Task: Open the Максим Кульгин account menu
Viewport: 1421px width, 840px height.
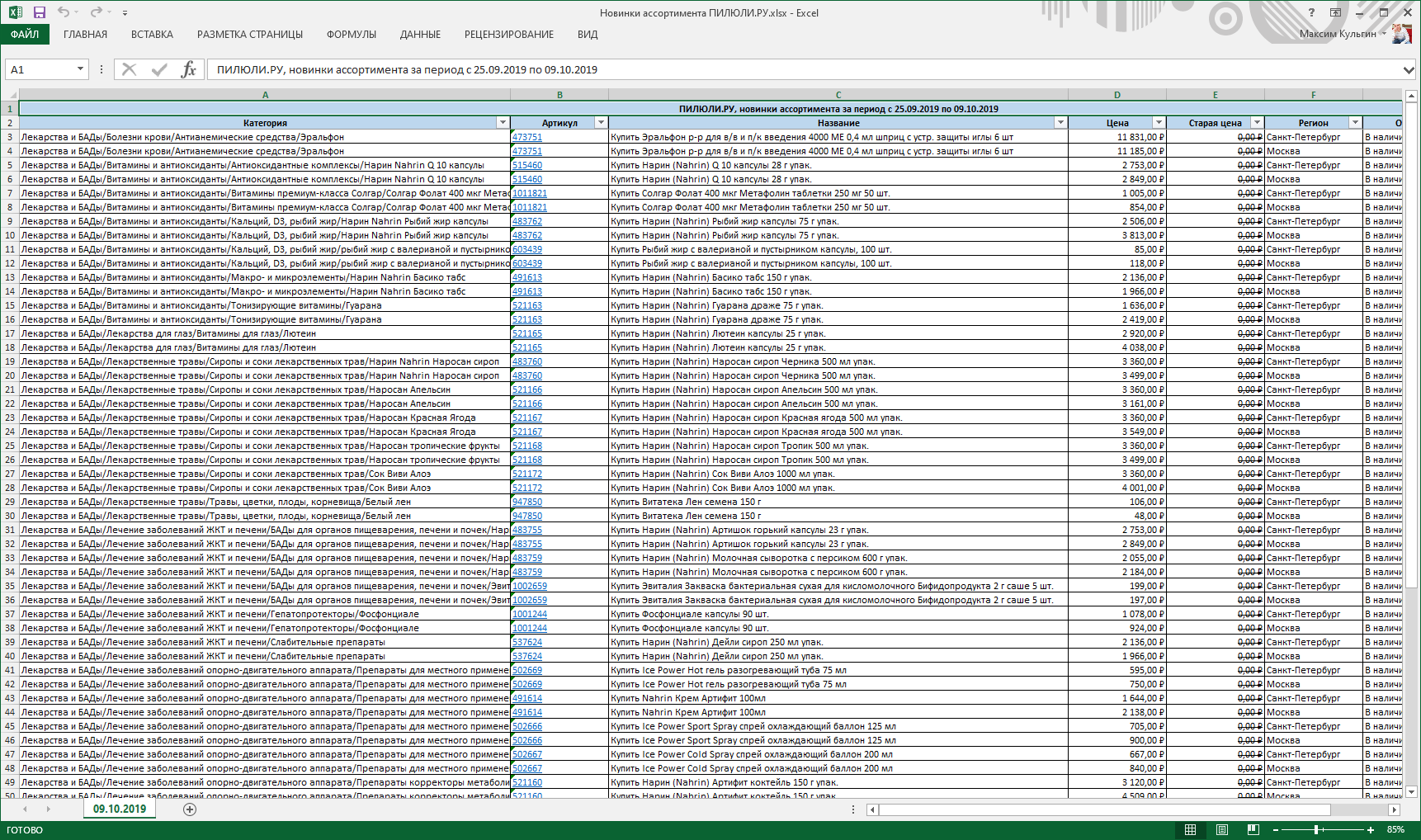Action: pos(1341,34)
